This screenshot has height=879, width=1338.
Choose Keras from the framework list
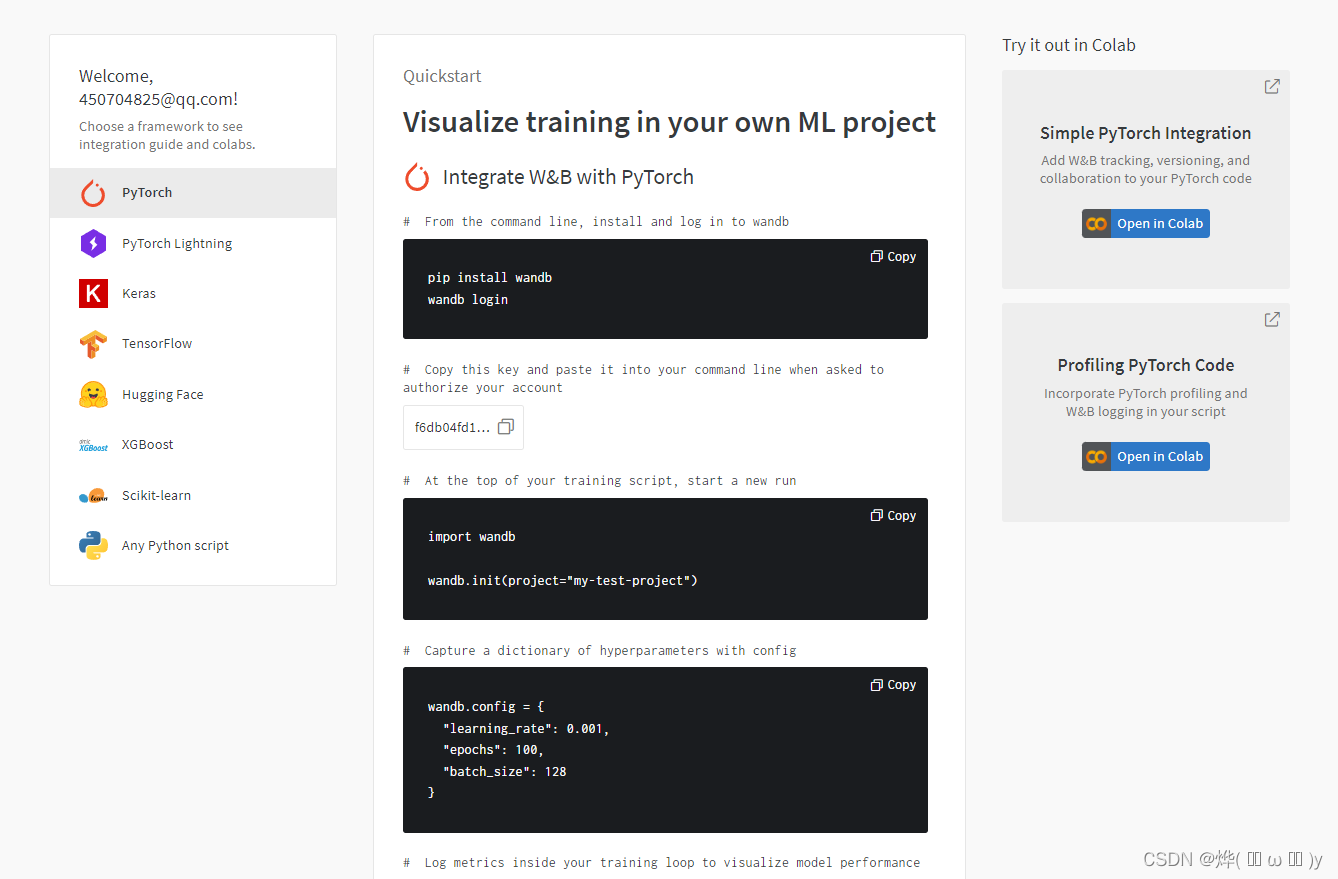click(x=193, y=293)
